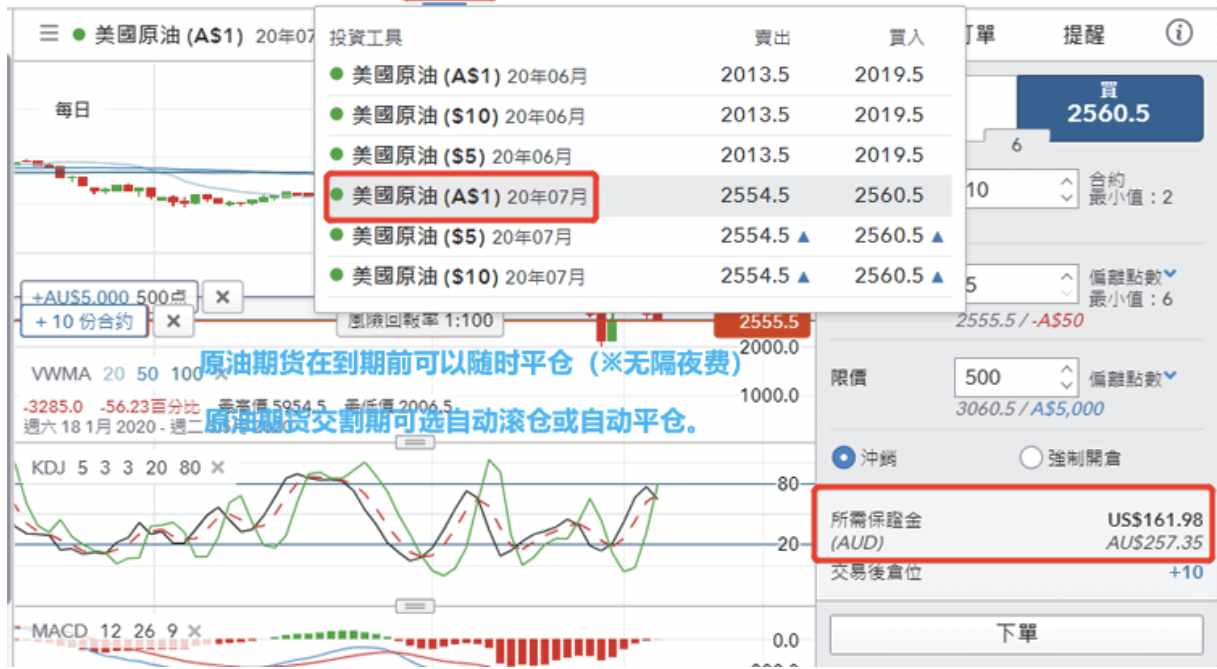Click the 下單 place order button
This screenshot has height=669, width=1217.
[1016, 633]
